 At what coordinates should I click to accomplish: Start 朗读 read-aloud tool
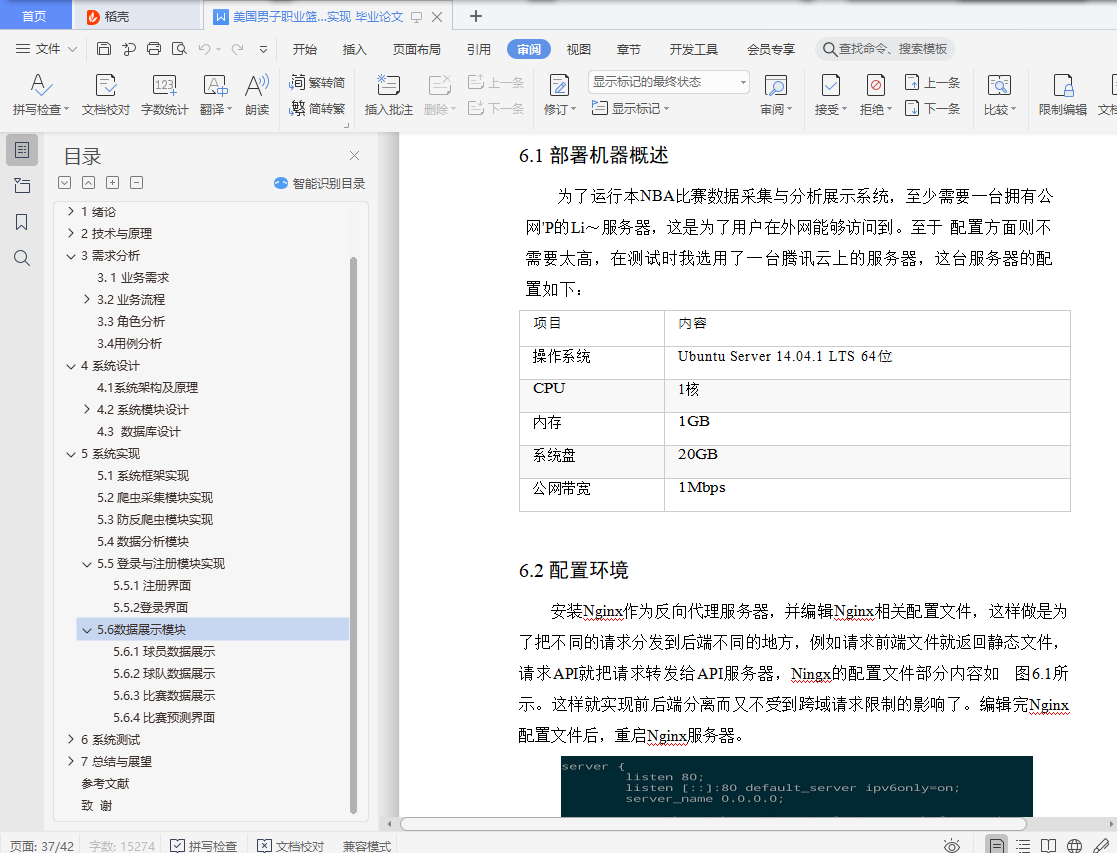(x=257, y=94)
